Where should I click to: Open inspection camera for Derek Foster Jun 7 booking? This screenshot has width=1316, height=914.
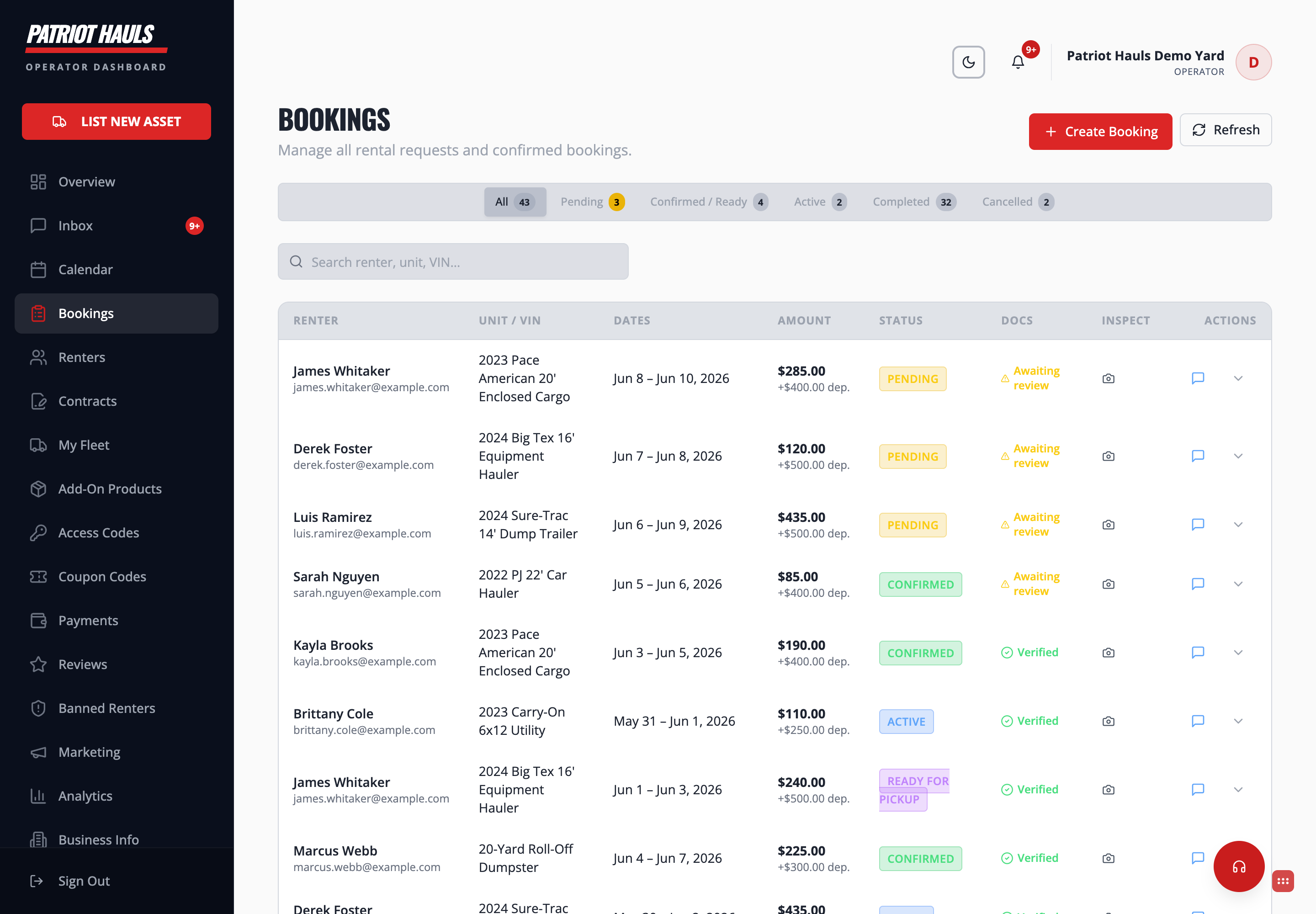tap(1108, 457)
